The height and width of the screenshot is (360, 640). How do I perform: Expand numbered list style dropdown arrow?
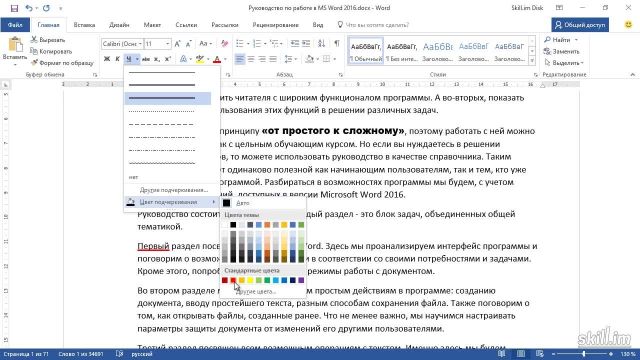point(265,44)
